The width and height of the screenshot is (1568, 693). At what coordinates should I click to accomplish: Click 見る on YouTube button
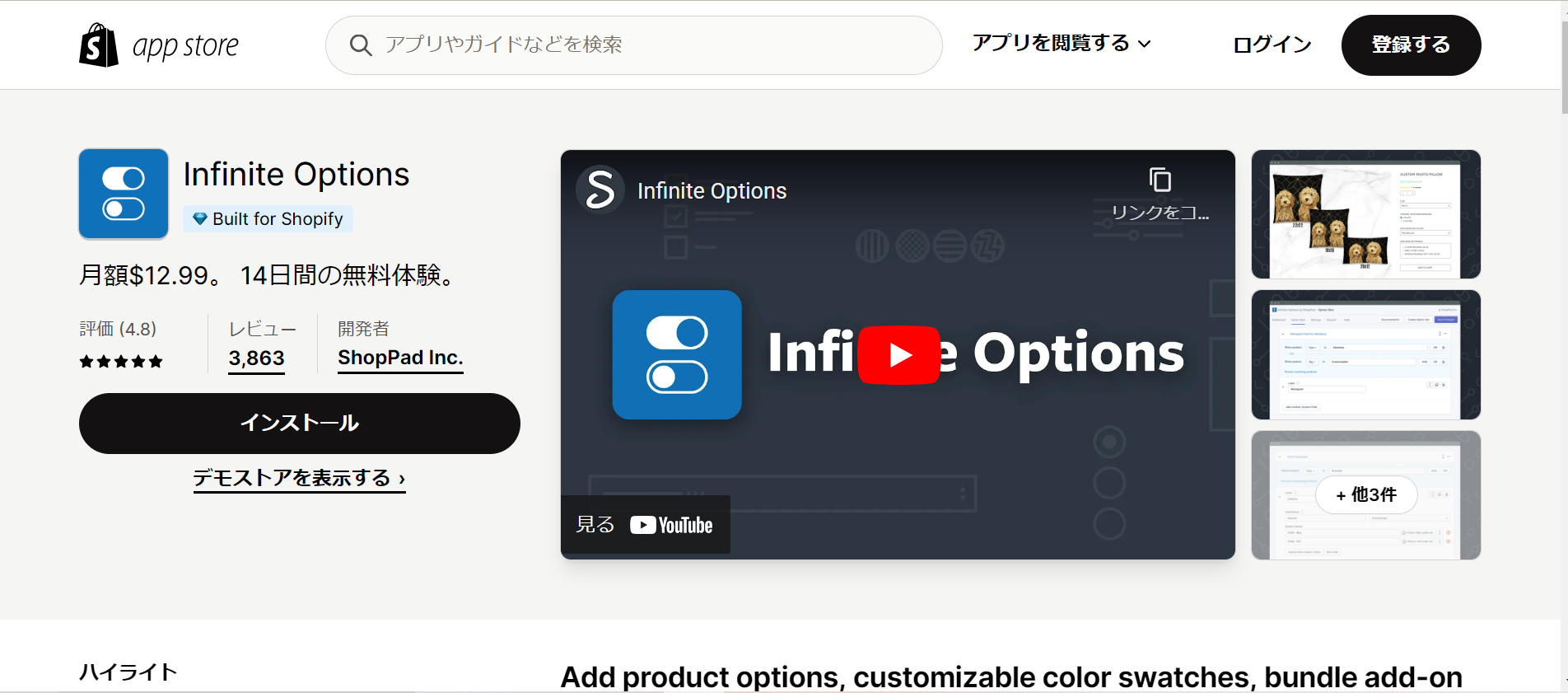[645, 525]
